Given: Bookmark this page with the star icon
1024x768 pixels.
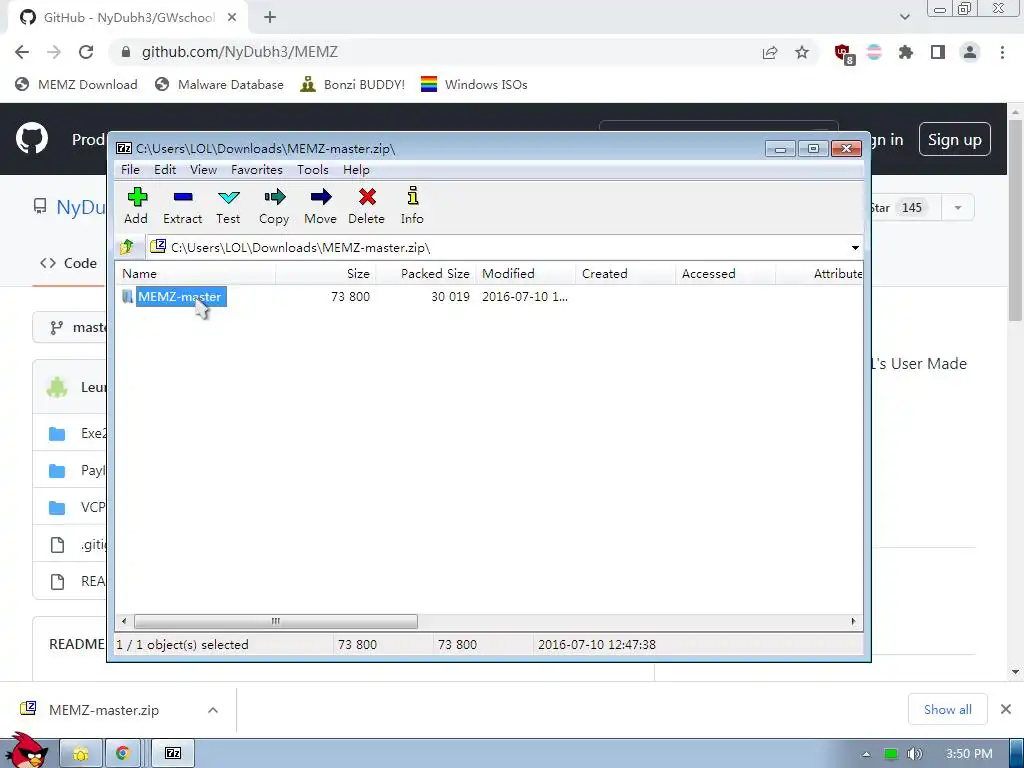Looking at the screenshot, I should 802,52.
